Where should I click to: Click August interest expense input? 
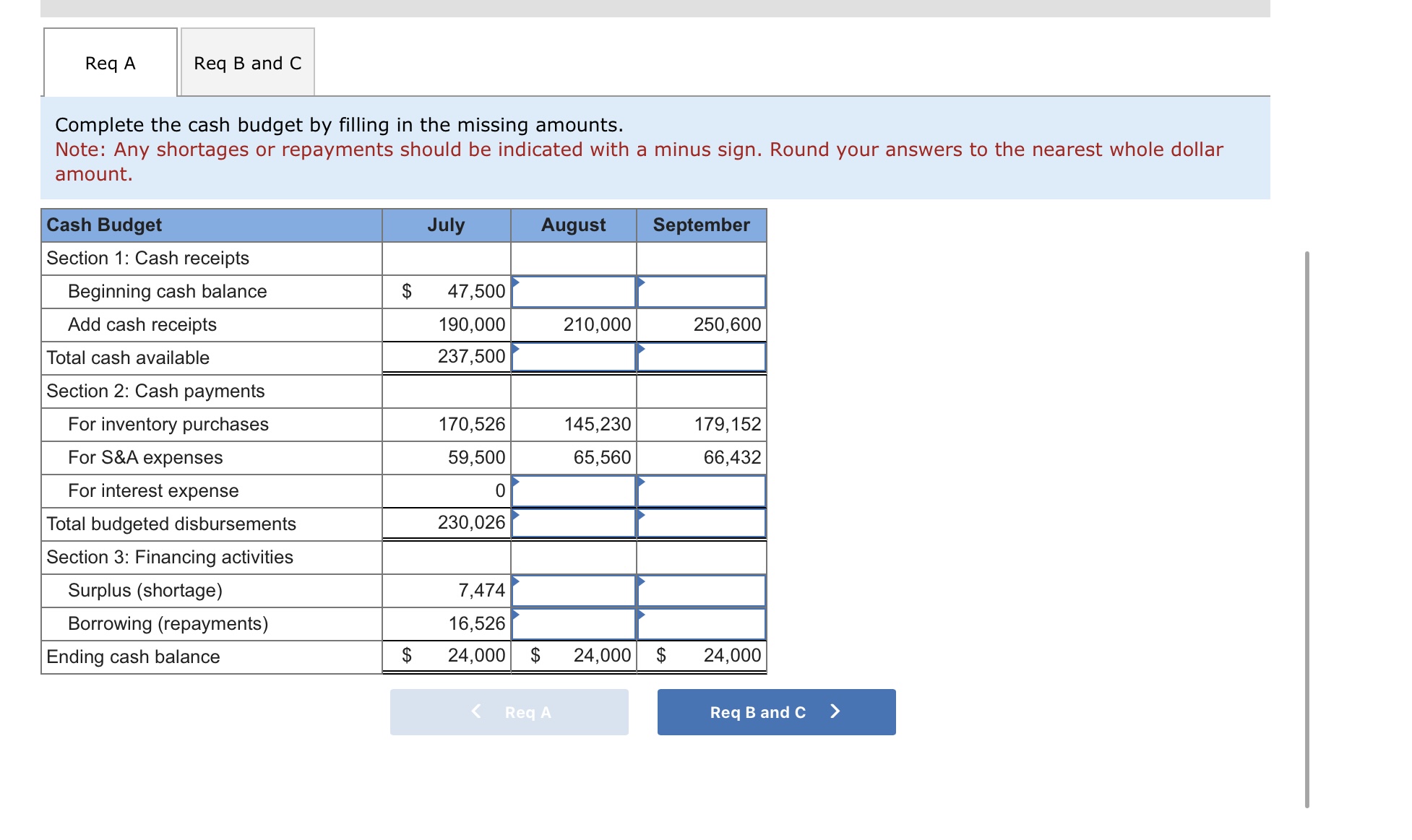[x=574, y=491]
